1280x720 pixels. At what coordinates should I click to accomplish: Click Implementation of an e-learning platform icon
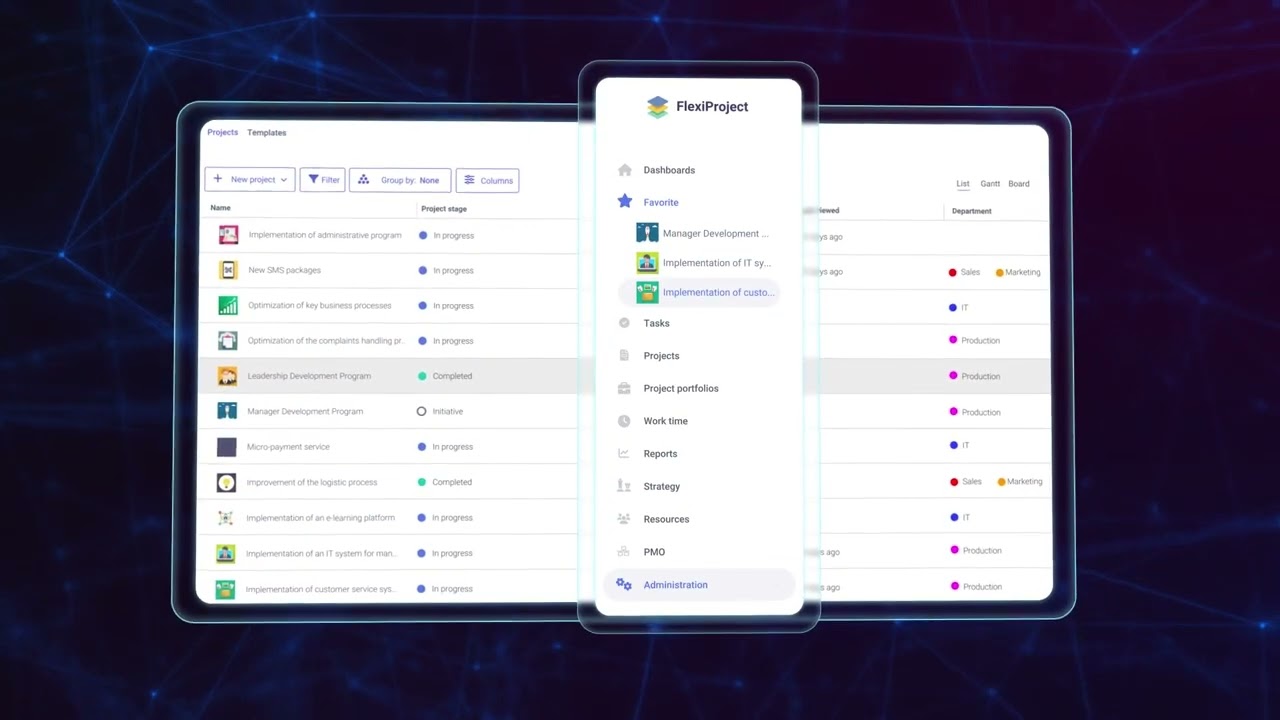(x=226, y=518)
